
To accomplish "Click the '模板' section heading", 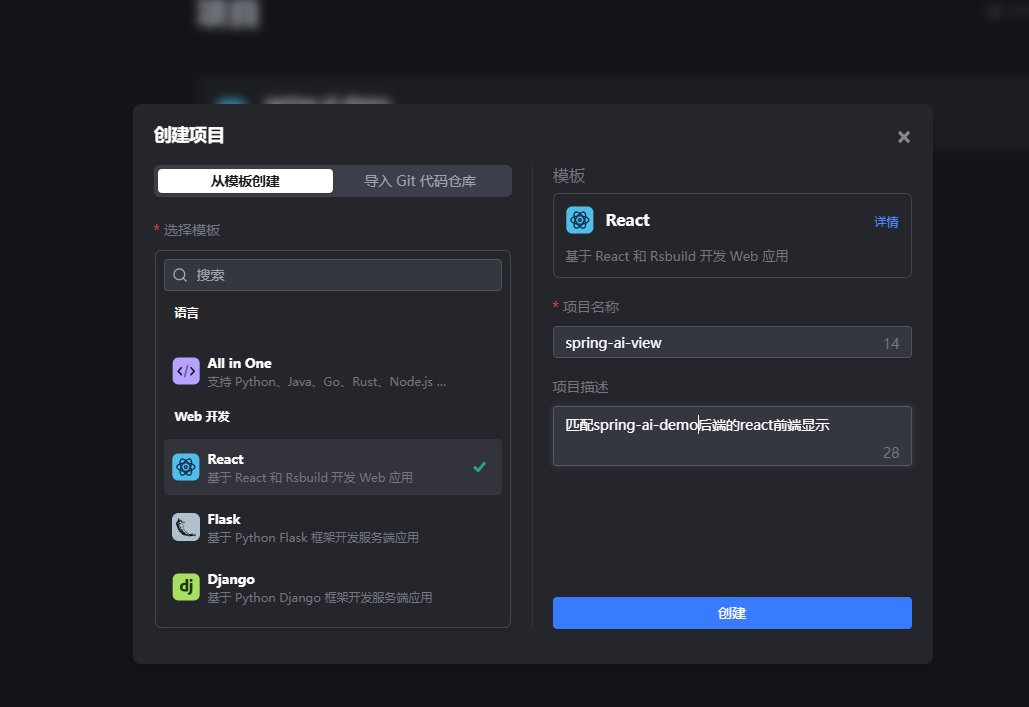I will tap(569, 176).
